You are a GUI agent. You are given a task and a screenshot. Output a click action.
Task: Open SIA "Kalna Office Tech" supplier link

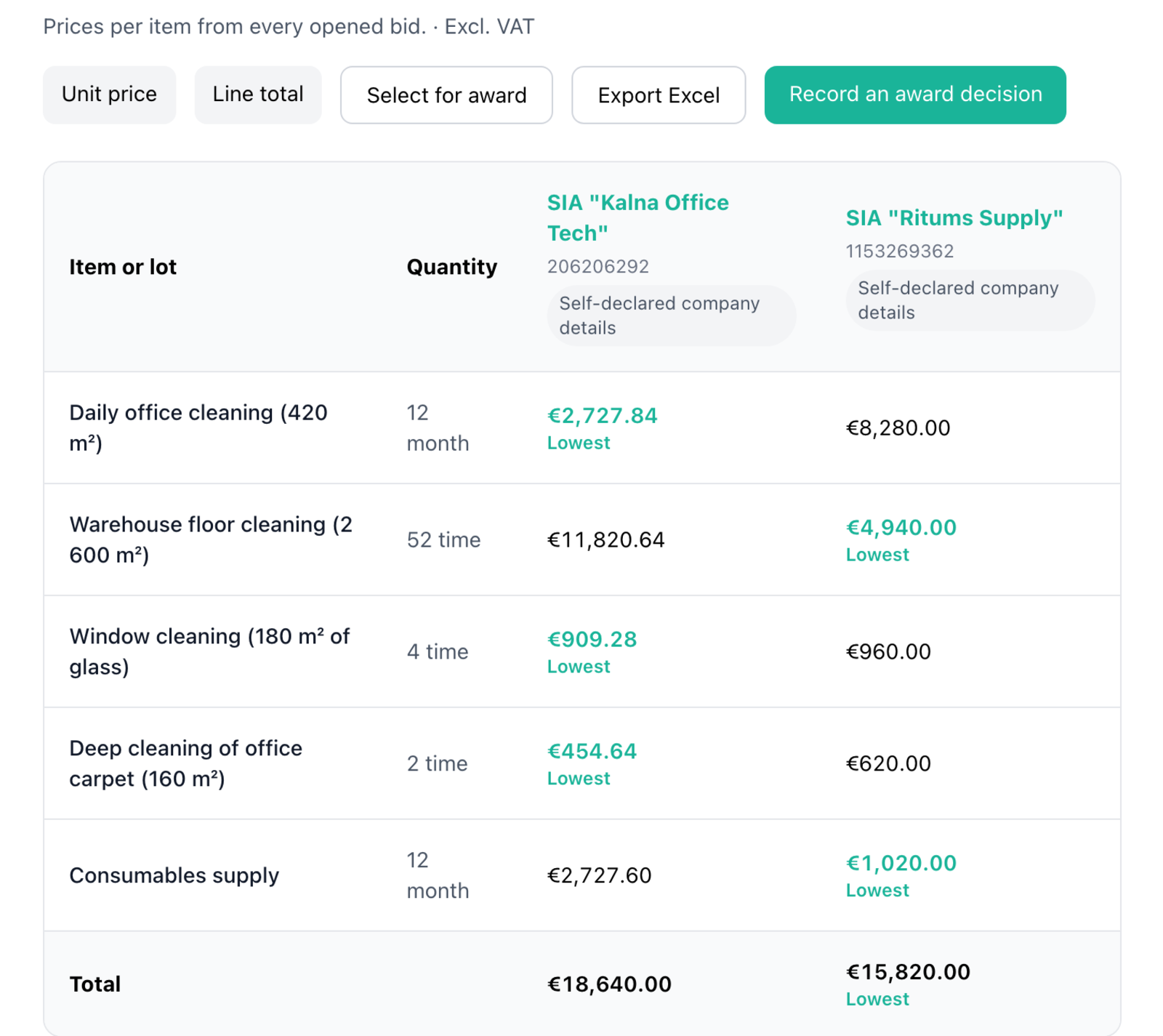click(x=637, y=217)
